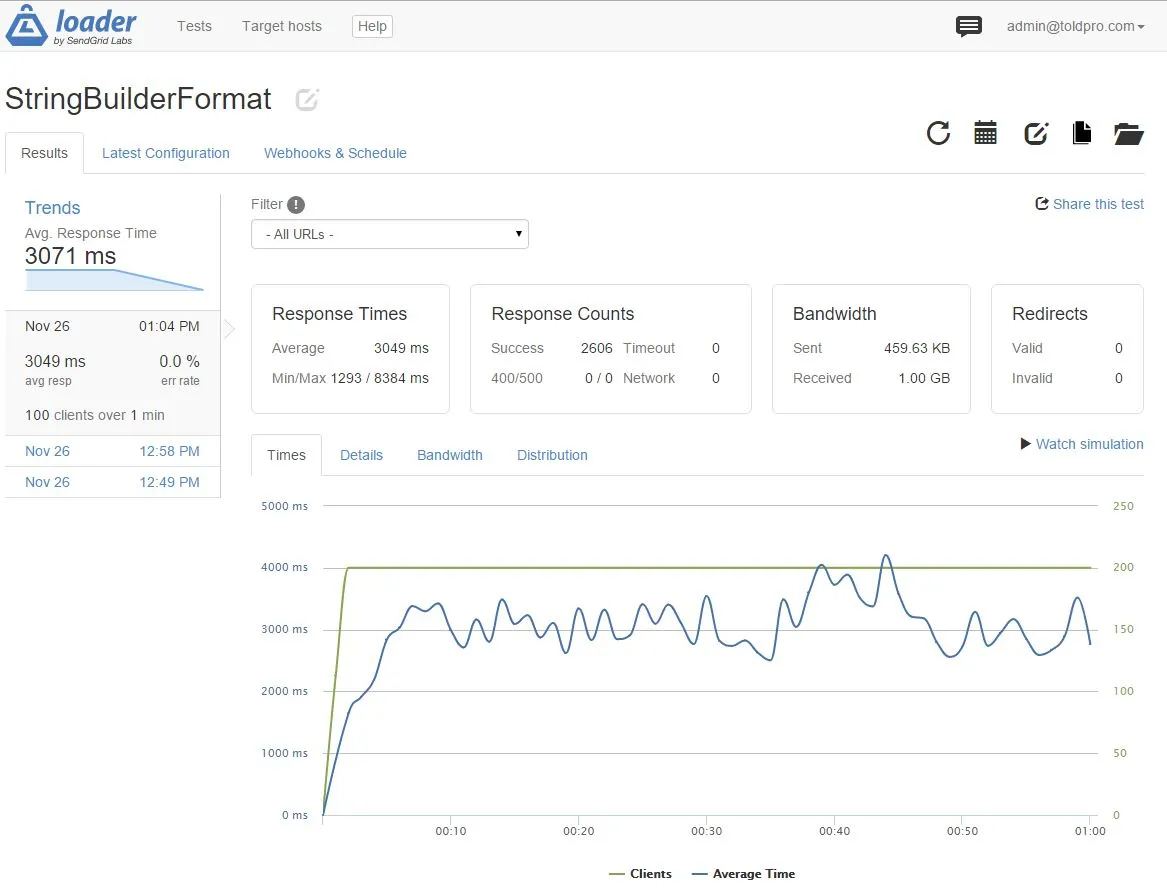Open the folder icon in toolbar
This screenshot has height=894, width=1167.
click(1128, 133)
